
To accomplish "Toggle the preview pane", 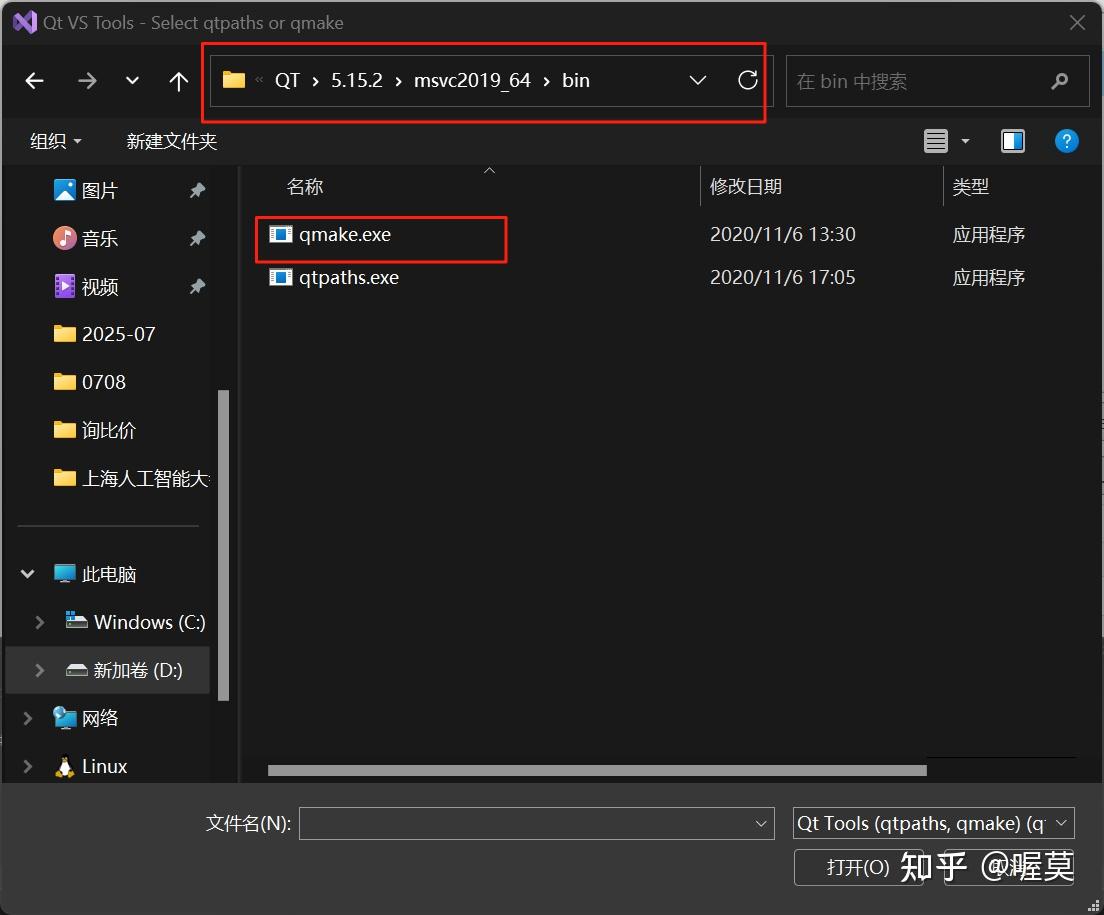I will pos(1013,141).
